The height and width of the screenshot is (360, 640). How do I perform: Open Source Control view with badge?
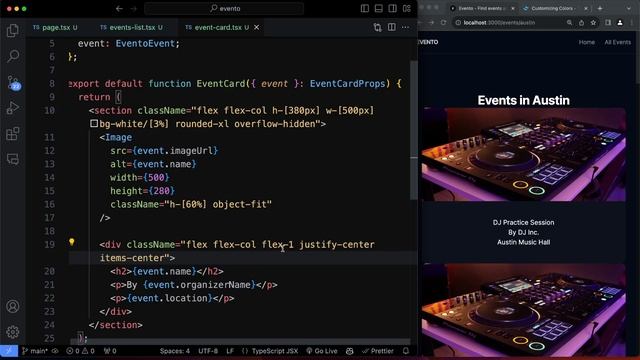(x=13, y=83)
